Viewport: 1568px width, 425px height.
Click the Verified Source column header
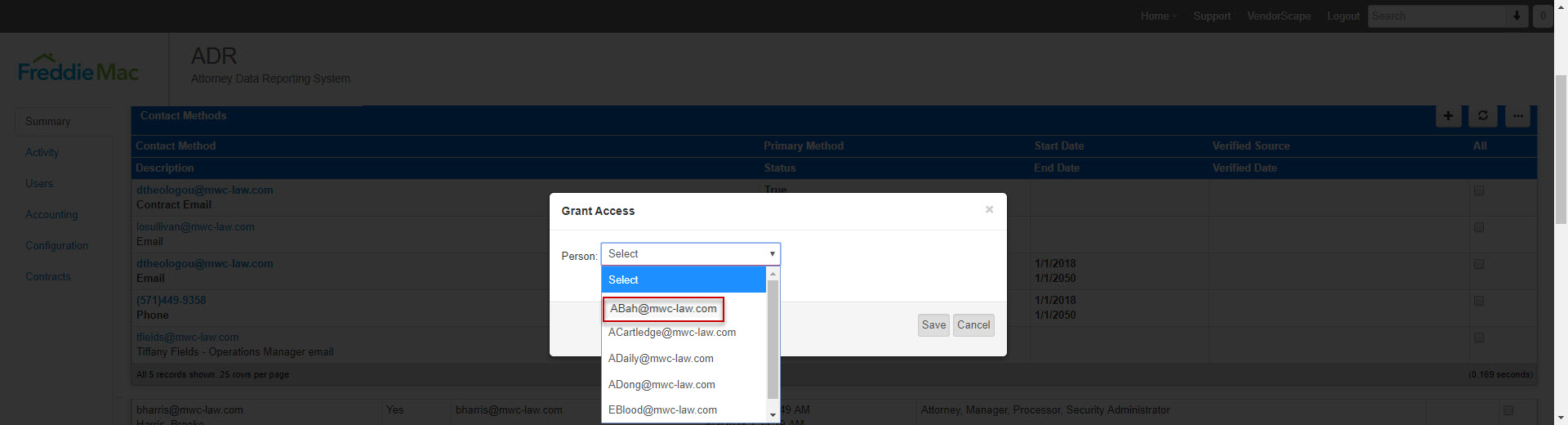(x=1251, y=145)
